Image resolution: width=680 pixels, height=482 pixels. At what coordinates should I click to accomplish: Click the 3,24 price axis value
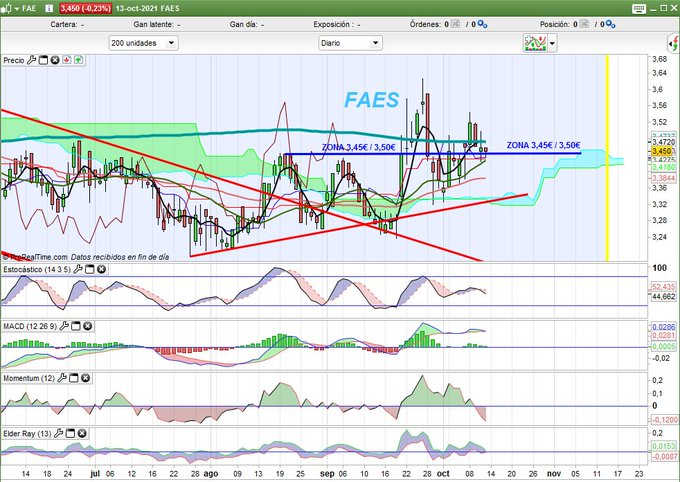[x=660, y=237]
